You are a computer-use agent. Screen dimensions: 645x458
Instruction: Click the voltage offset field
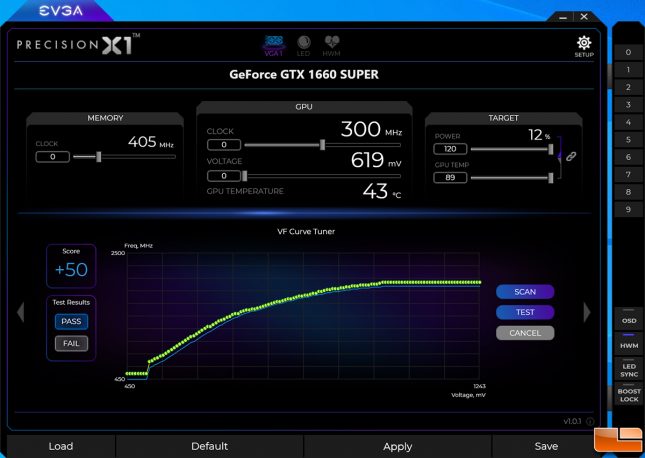(224, 176)
